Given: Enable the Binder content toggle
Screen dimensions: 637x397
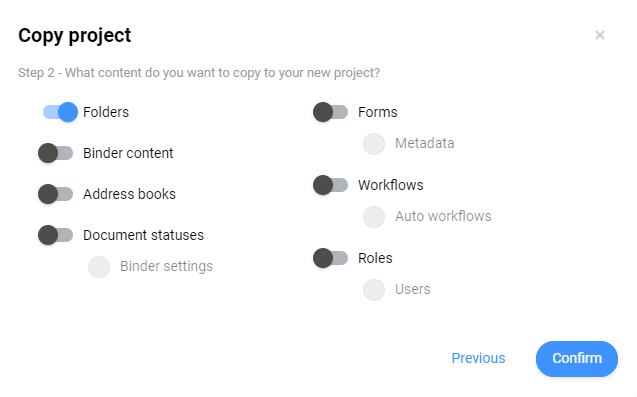Looking at the screenshot, I should [x=56, y=153].
